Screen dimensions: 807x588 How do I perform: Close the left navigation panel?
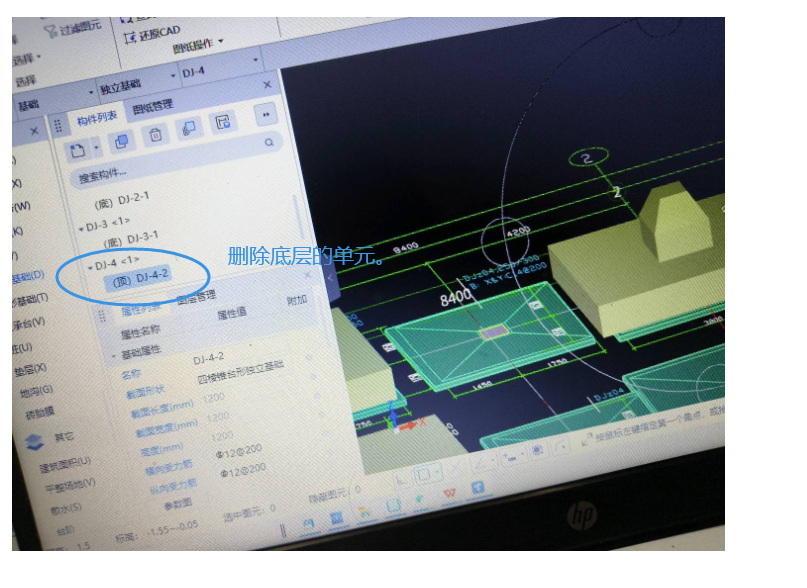pyautogui.click(x=34, y=131)
